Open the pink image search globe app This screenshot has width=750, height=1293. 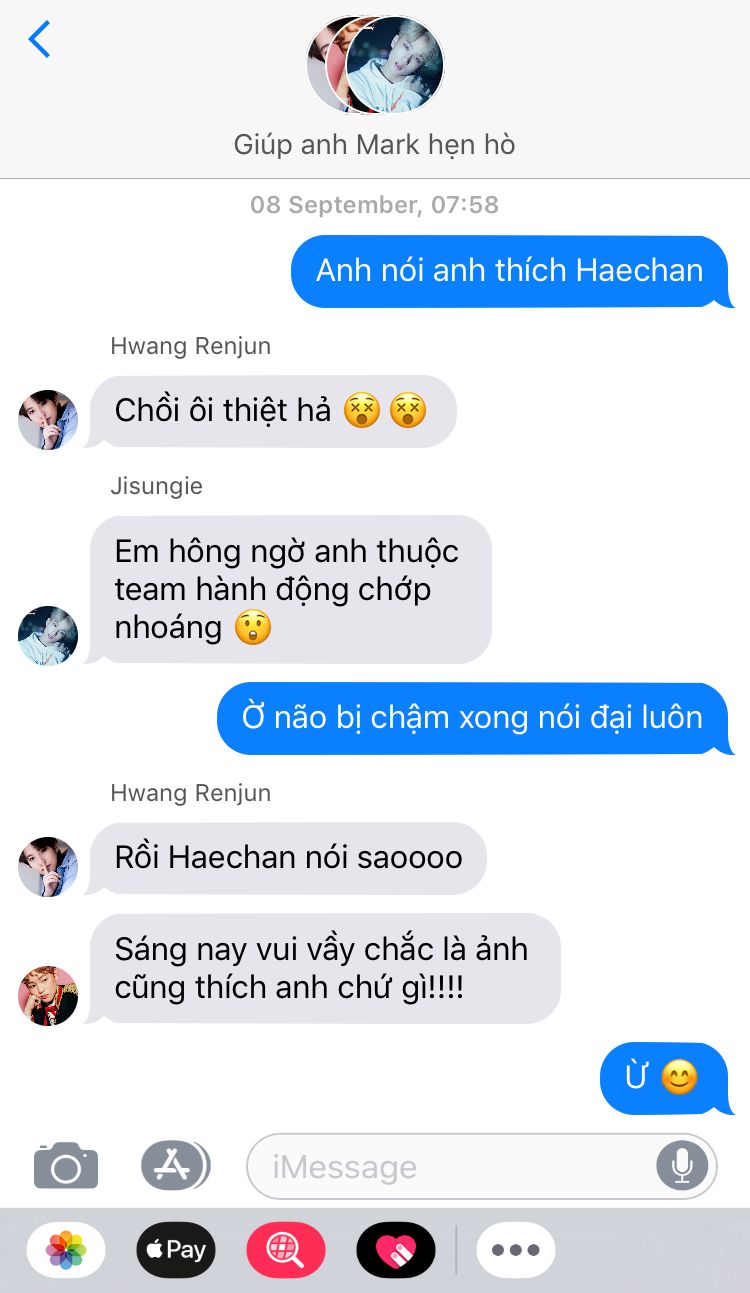click(x=286, y=1250)
